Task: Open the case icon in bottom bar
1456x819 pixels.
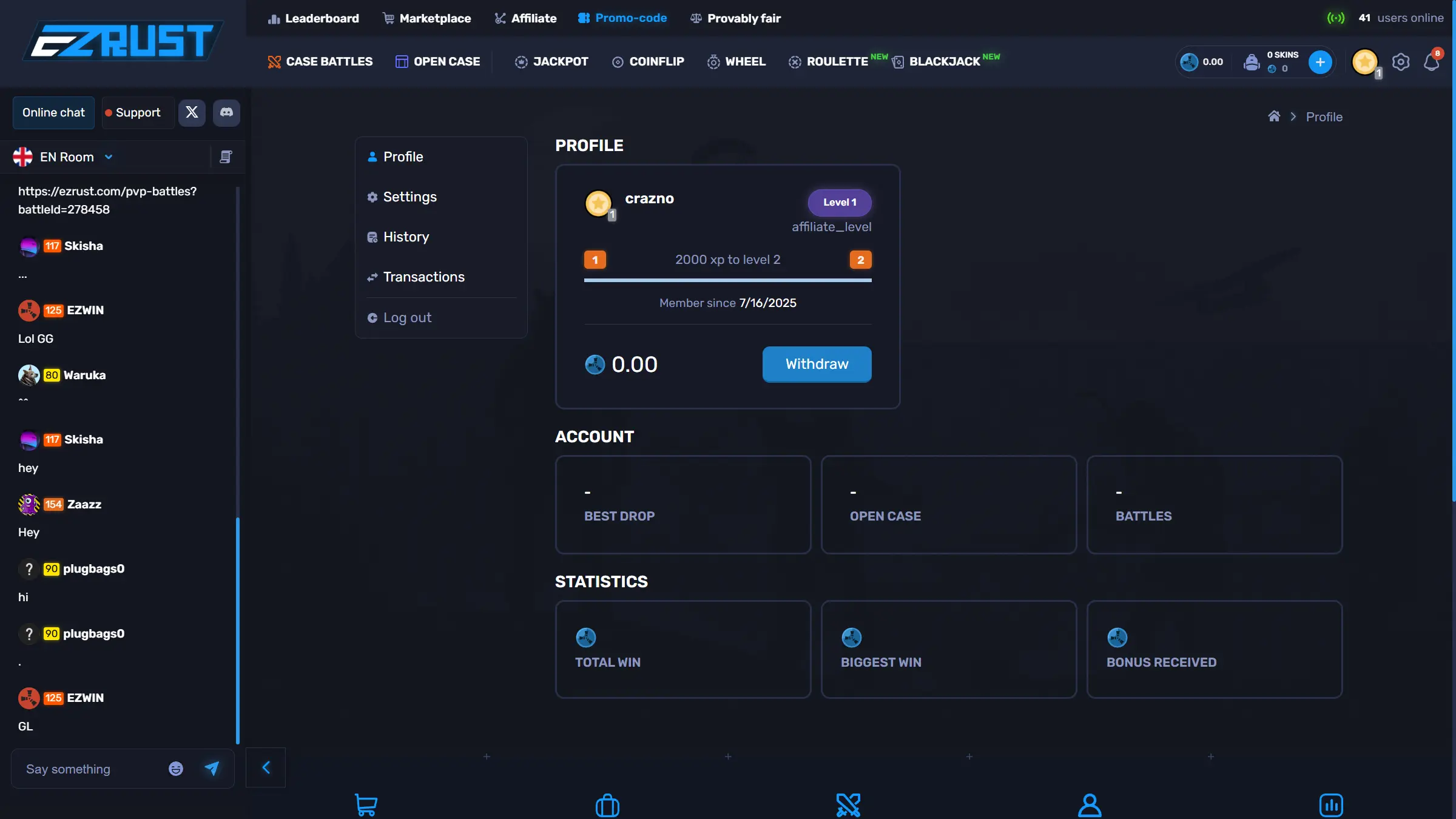Action: (607, 806)
